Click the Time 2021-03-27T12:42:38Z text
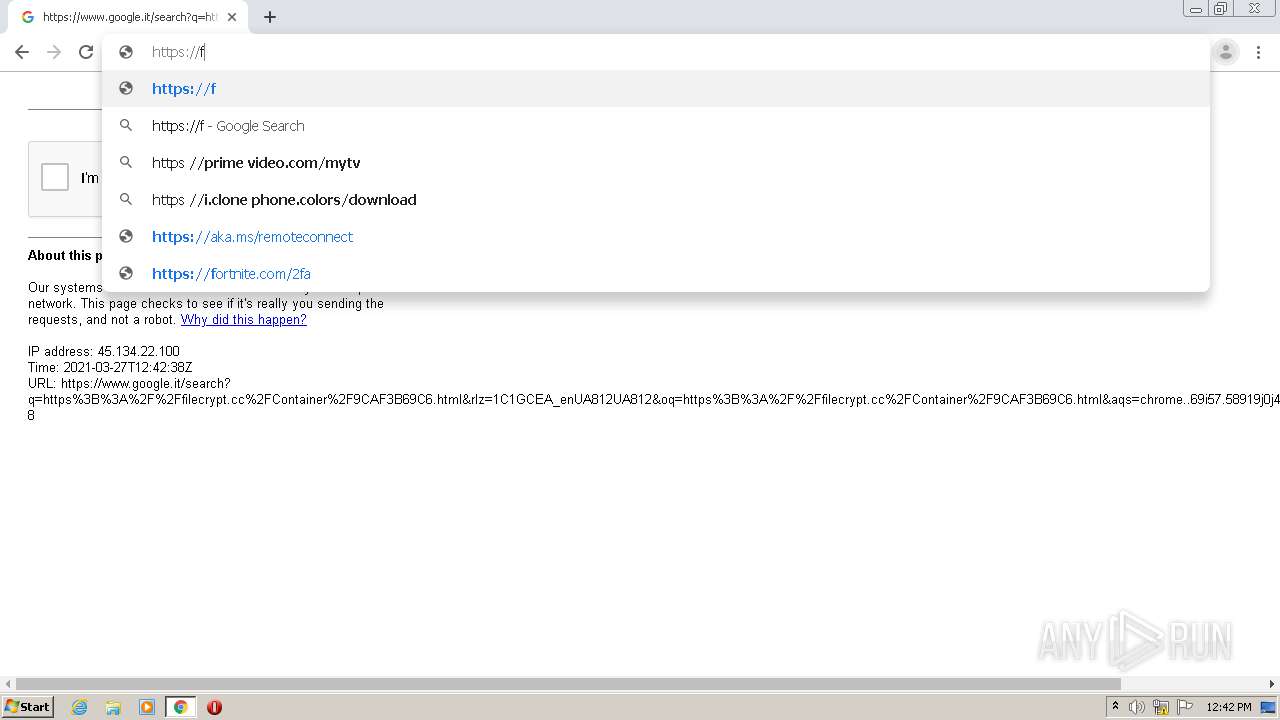 tap(110, 368)
